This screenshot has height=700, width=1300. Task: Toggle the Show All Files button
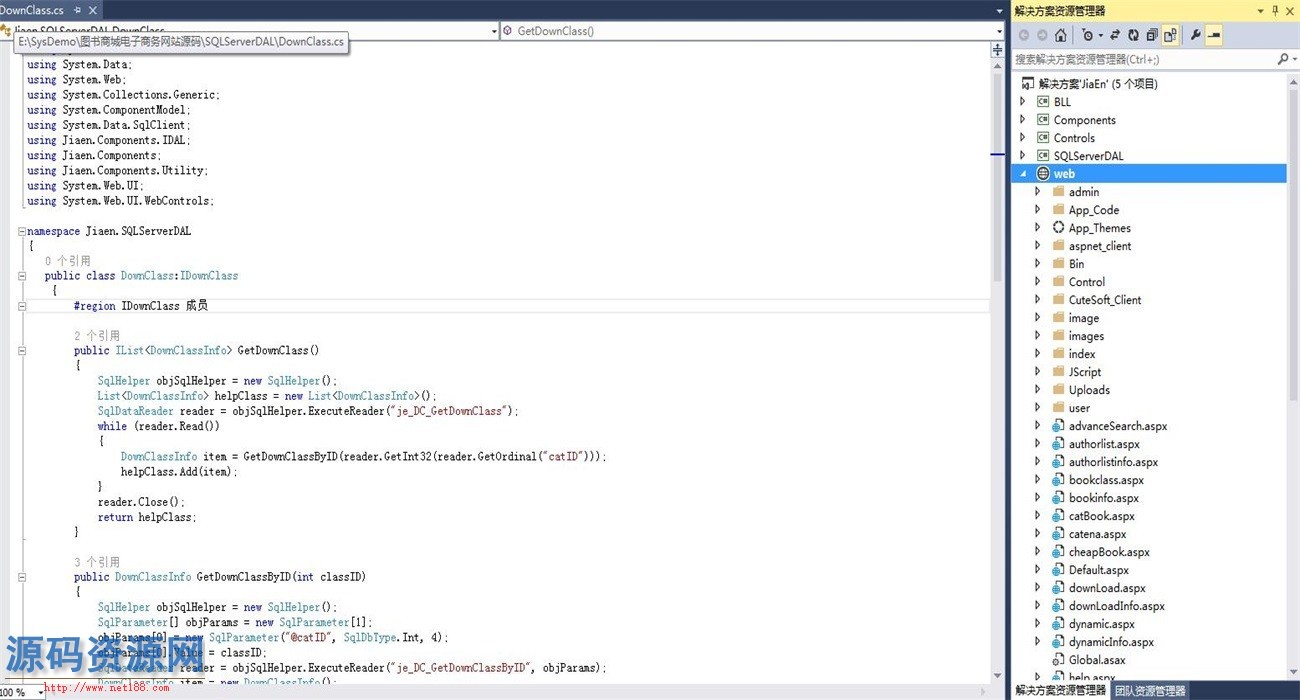coord(1170,35)
